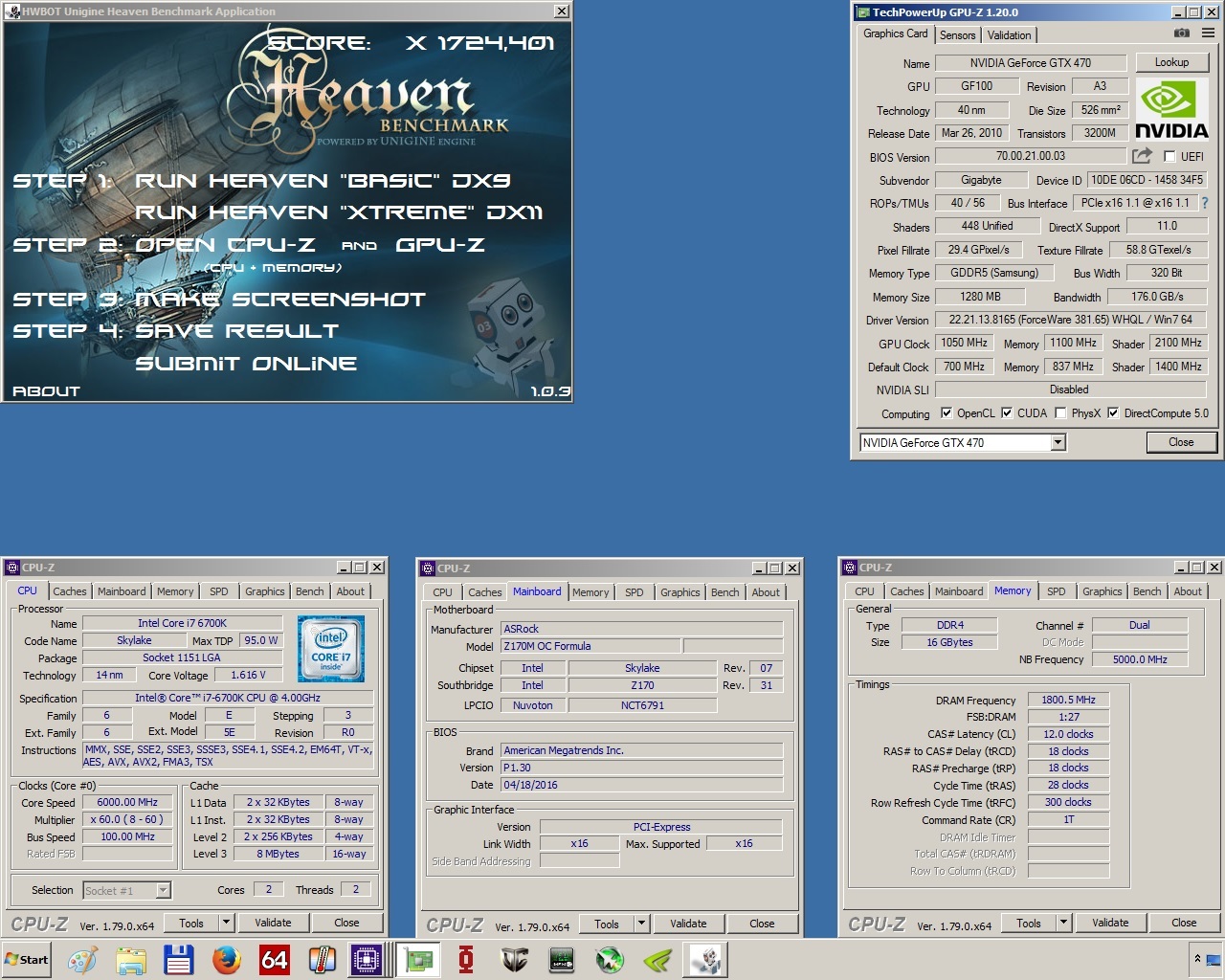Run Heaven "Xtreme" DX11 benchmark
This screenshot has width=1225, height=980.
[339, 212]
